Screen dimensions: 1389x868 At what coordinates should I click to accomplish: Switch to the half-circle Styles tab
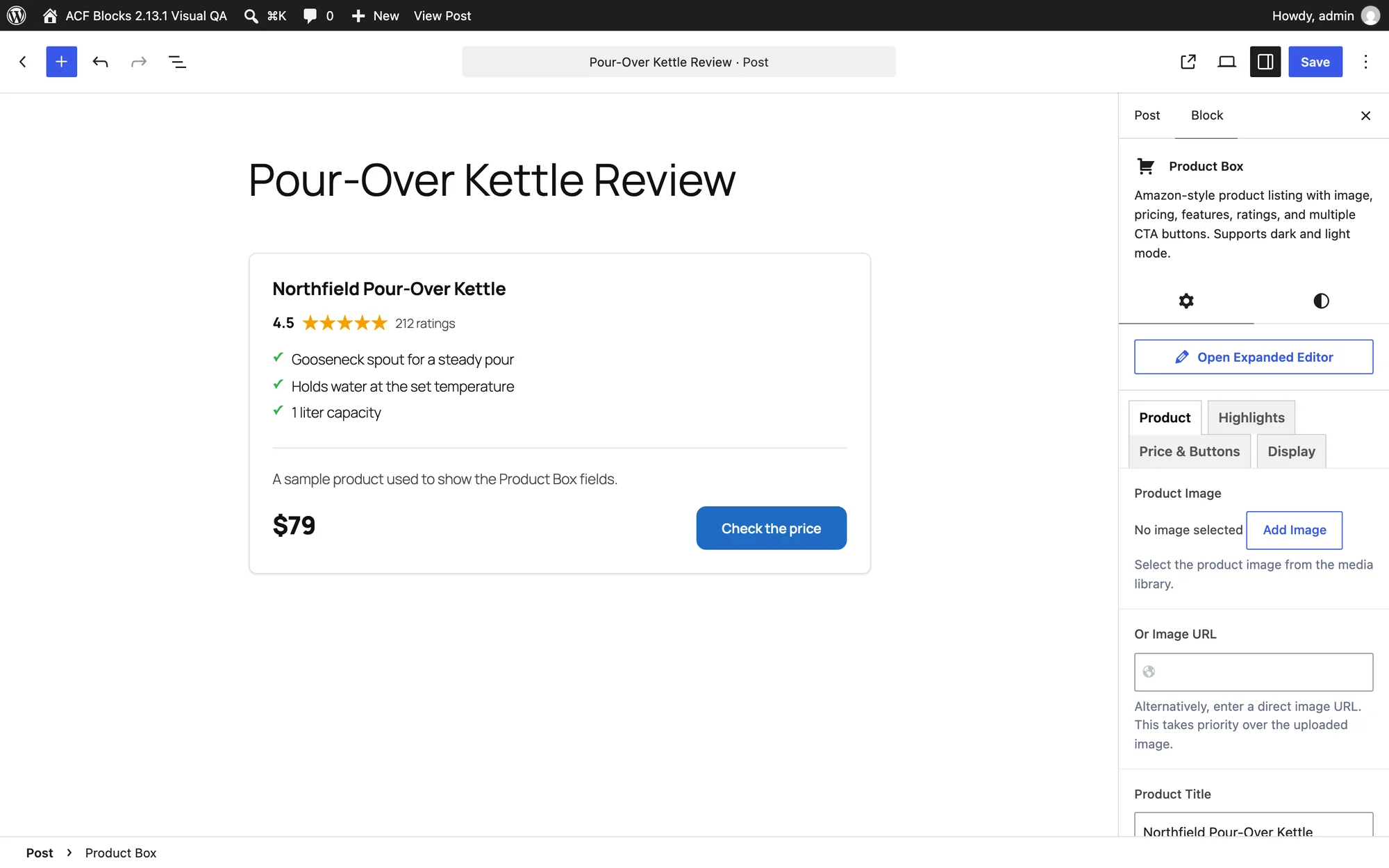(1321, 301)
